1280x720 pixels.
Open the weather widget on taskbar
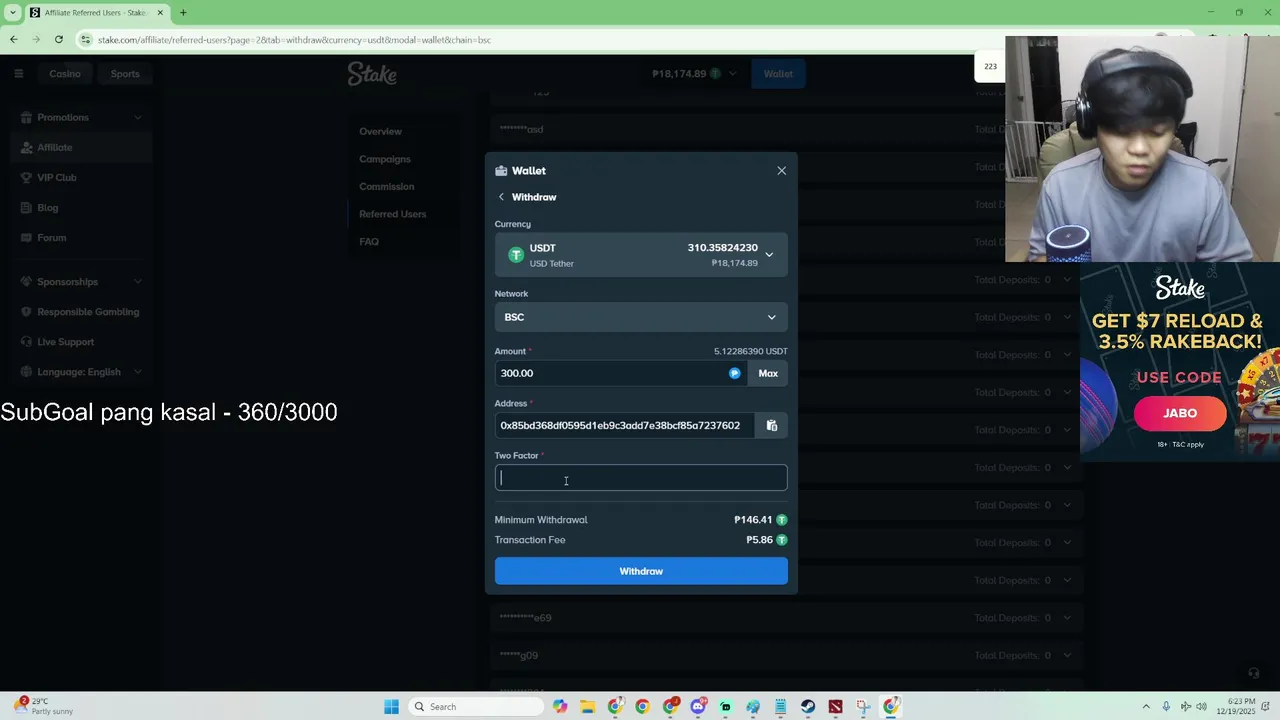pos(45,706)
